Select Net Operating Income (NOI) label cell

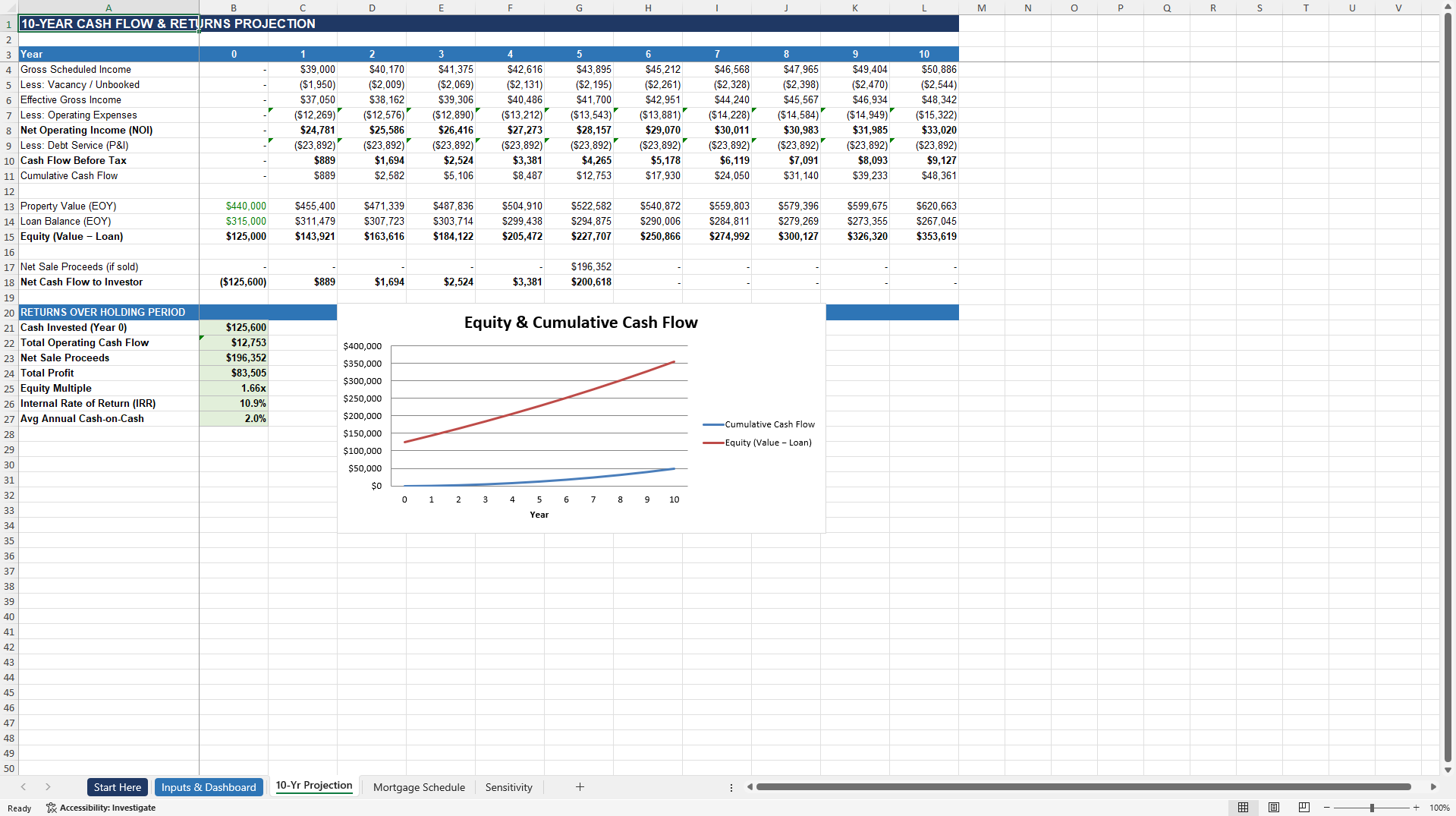(x=108, y=130)
